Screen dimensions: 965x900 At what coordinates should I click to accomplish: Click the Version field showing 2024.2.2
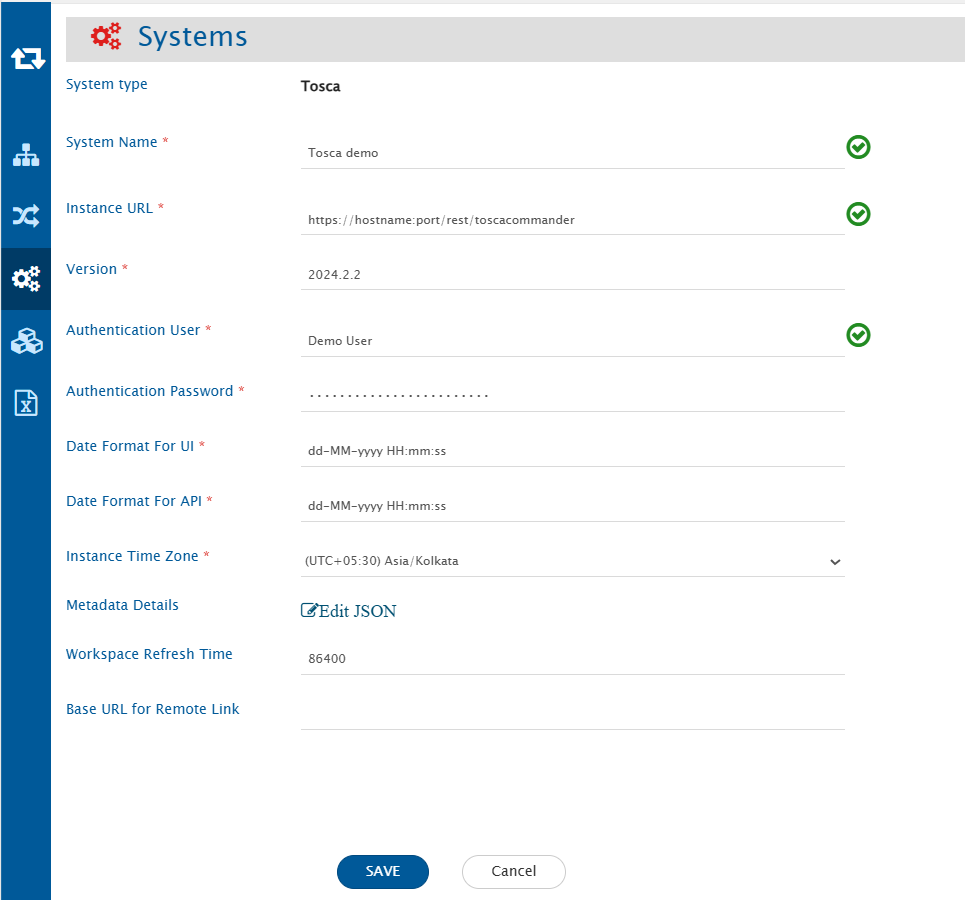(x=572, y=274)
